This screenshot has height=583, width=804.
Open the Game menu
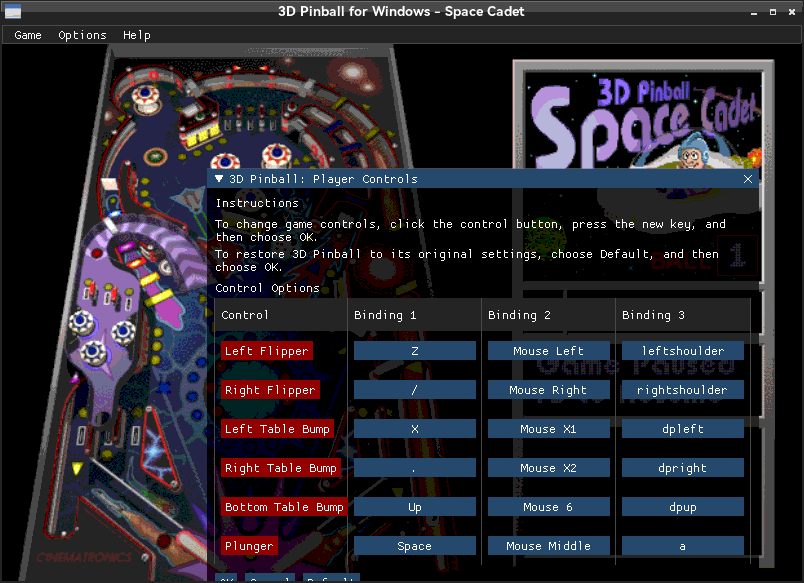[27, 35]
